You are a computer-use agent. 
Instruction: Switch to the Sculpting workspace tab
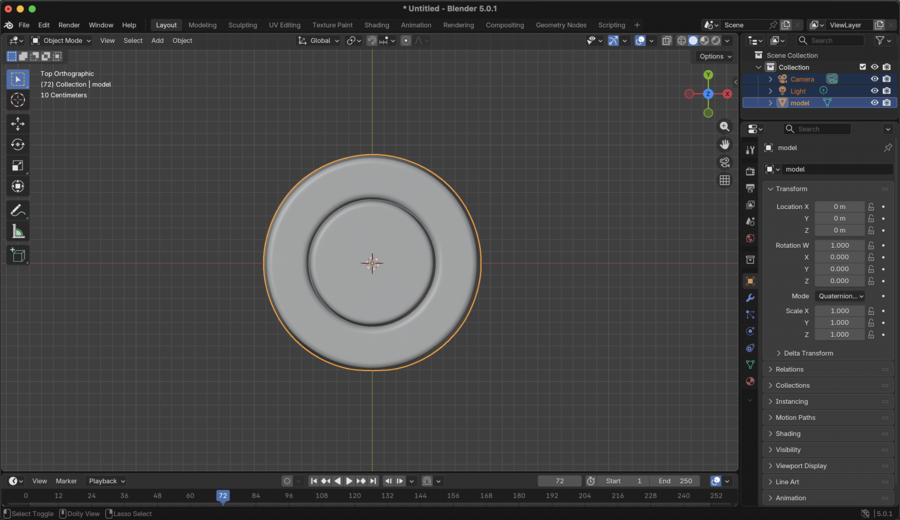[x=242, y=25]
